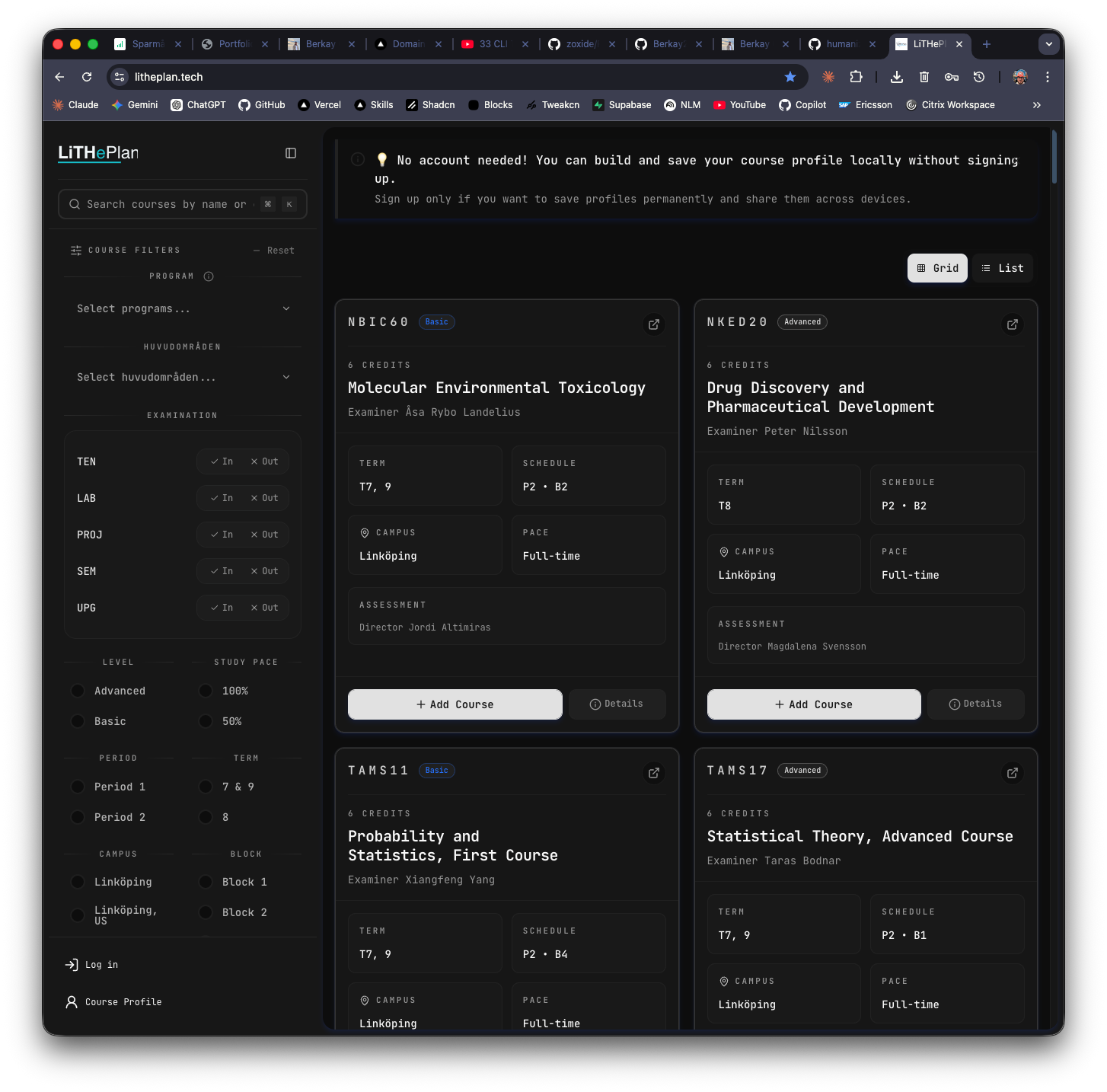
Task: Collapse the sidebar panel
Action: tap(291, 153)
